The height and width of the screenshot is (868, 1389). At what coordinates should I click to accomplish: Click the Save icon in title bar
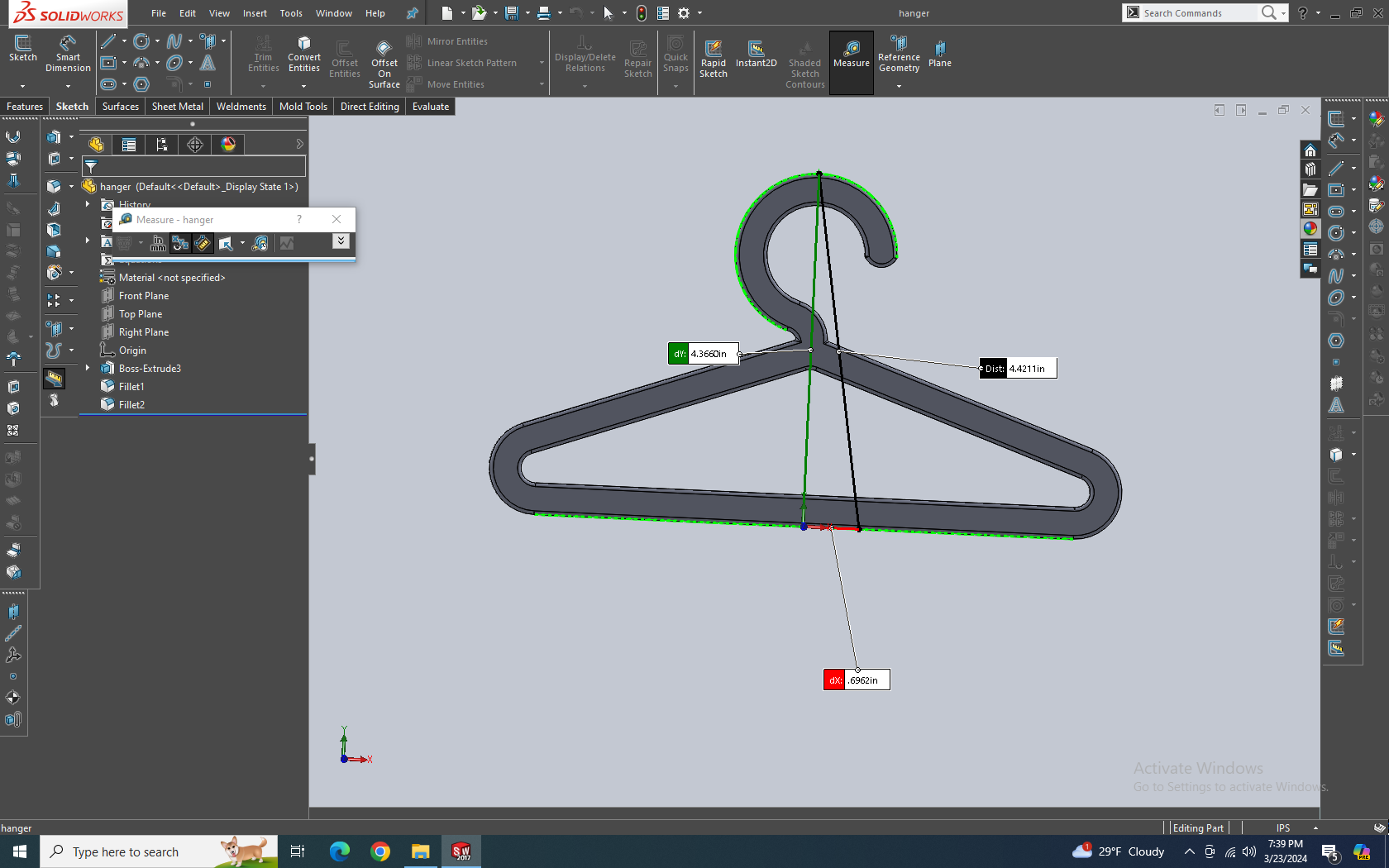(512, 13)
